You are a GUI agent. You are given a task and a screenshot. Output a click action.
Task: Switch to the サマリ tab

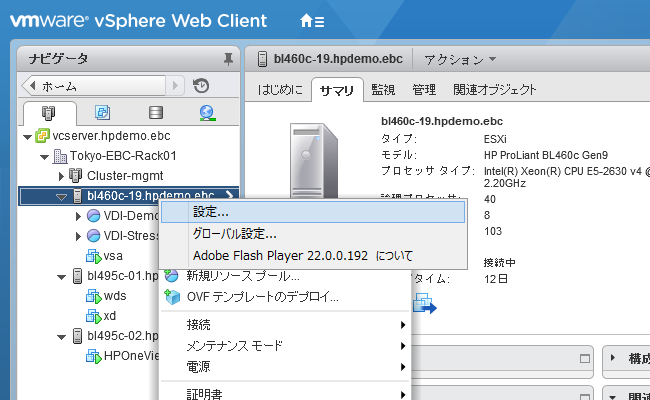point(337,90)
